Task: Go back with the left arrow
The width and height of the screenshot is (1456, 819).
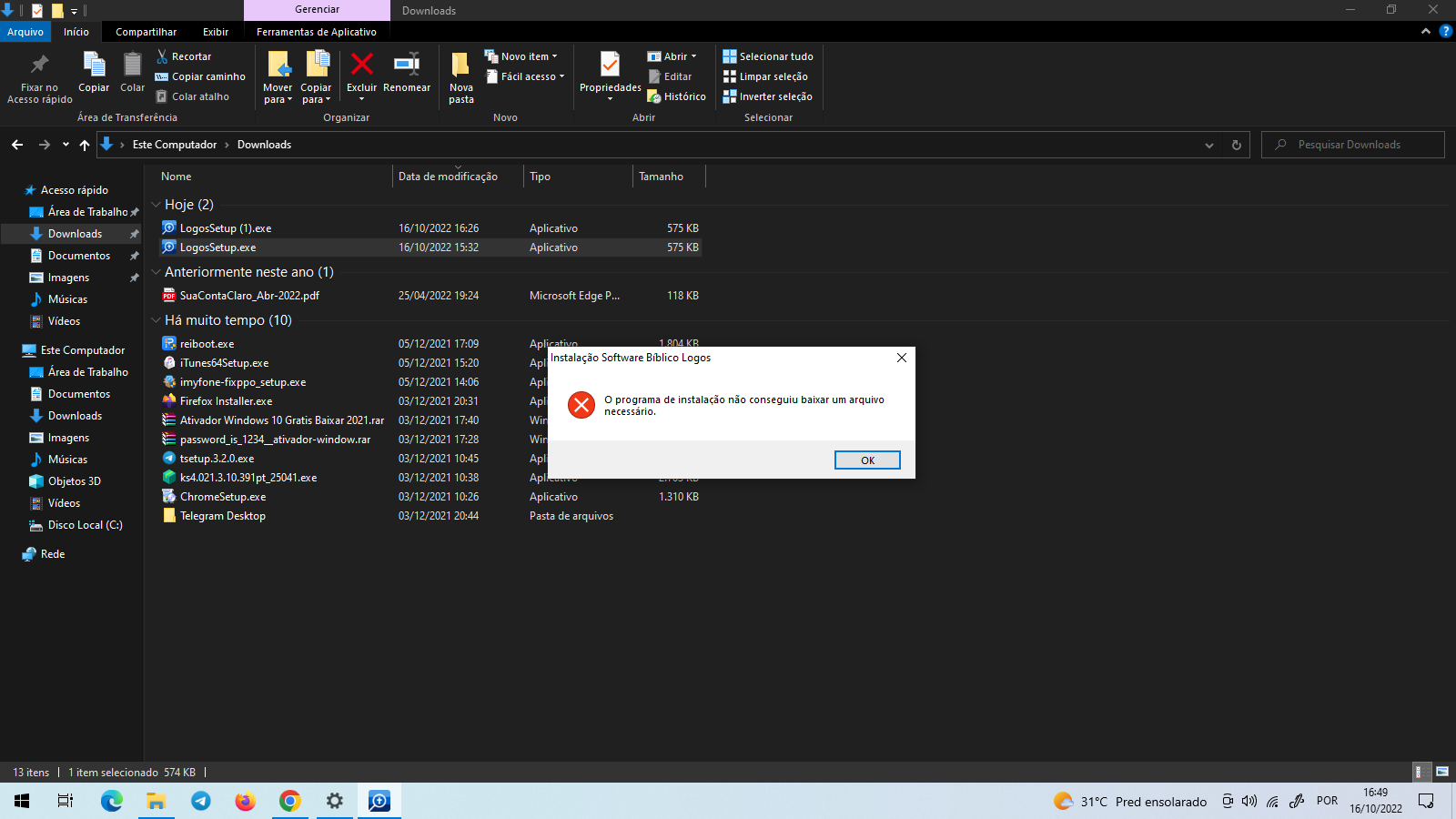Action: click(x=17, y=145)
